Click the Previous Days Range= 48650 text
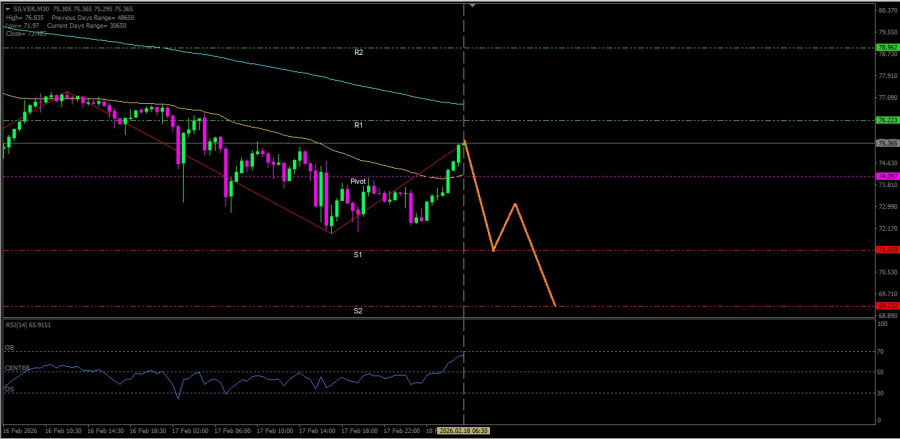 pos(94,18)
